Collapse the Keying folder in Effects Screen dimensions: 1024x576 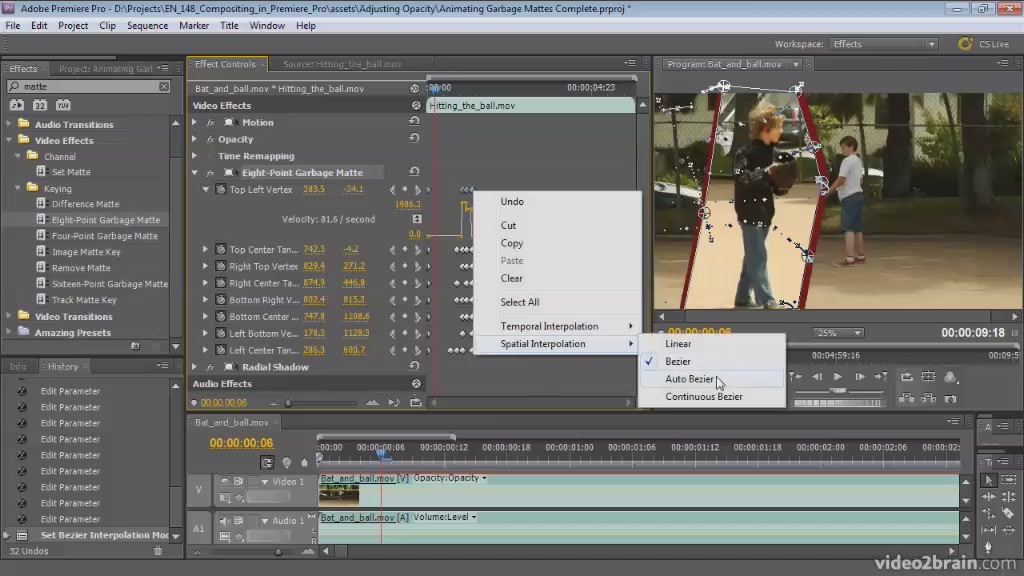coord(18,188)
